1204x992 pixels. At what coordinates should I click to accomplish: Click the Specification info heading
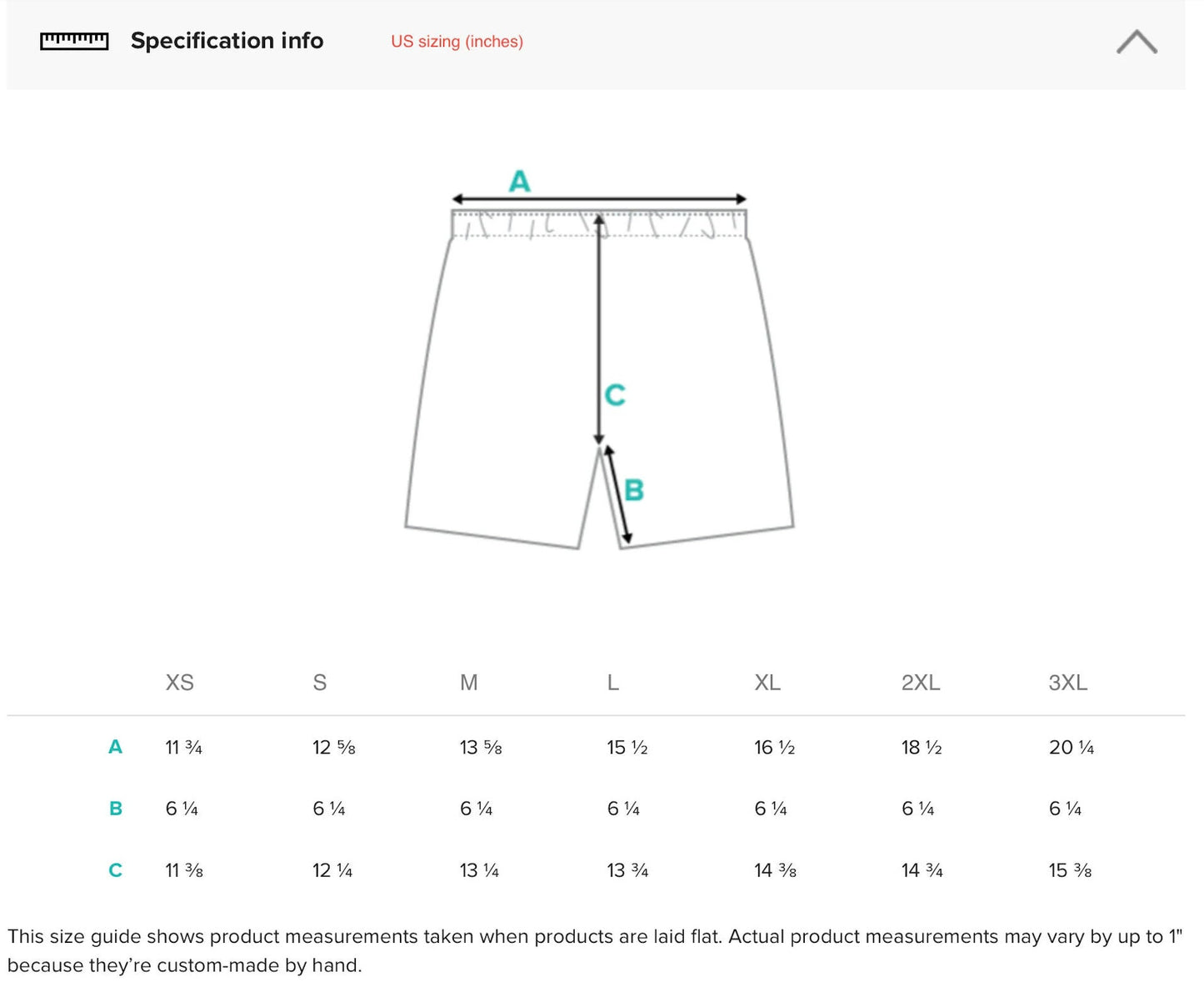pyautogui.click(x=227, y=41)
